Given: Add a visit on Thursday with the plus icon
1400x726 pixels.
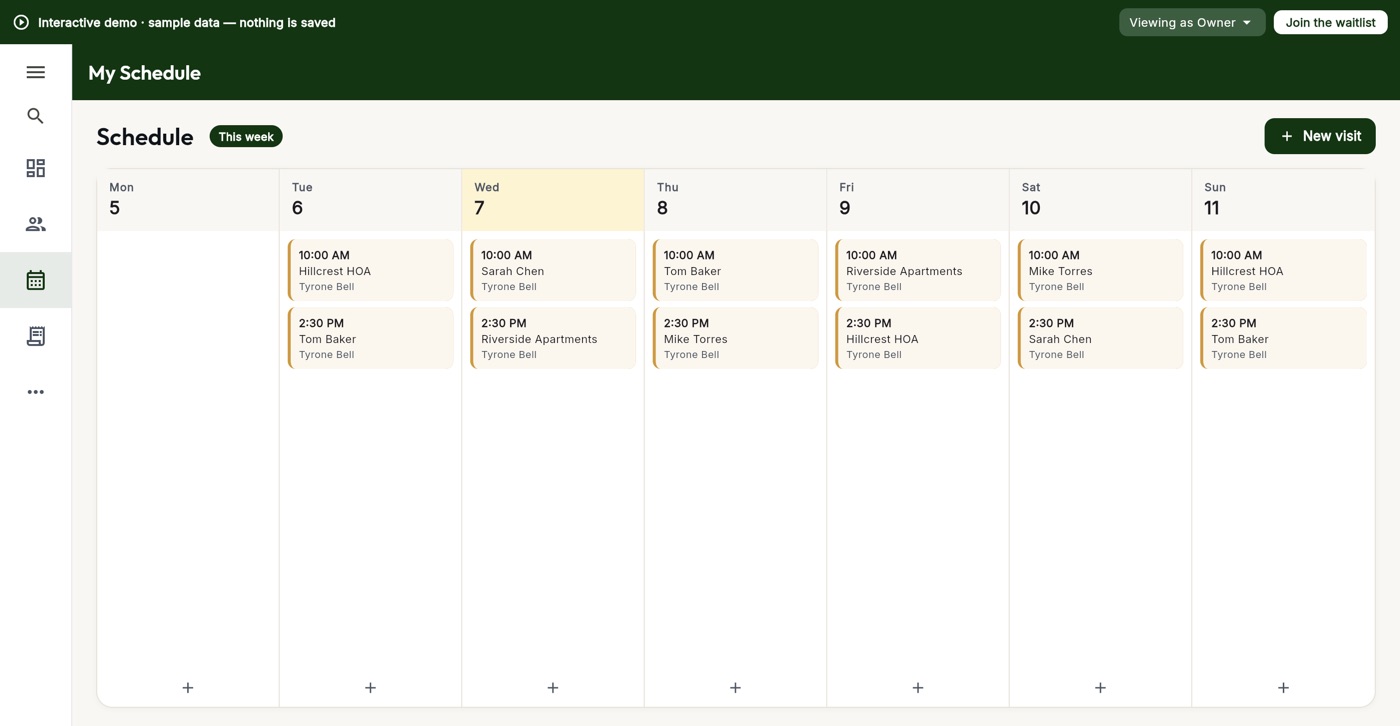Looking at the screenshot, I should point(735,688).
